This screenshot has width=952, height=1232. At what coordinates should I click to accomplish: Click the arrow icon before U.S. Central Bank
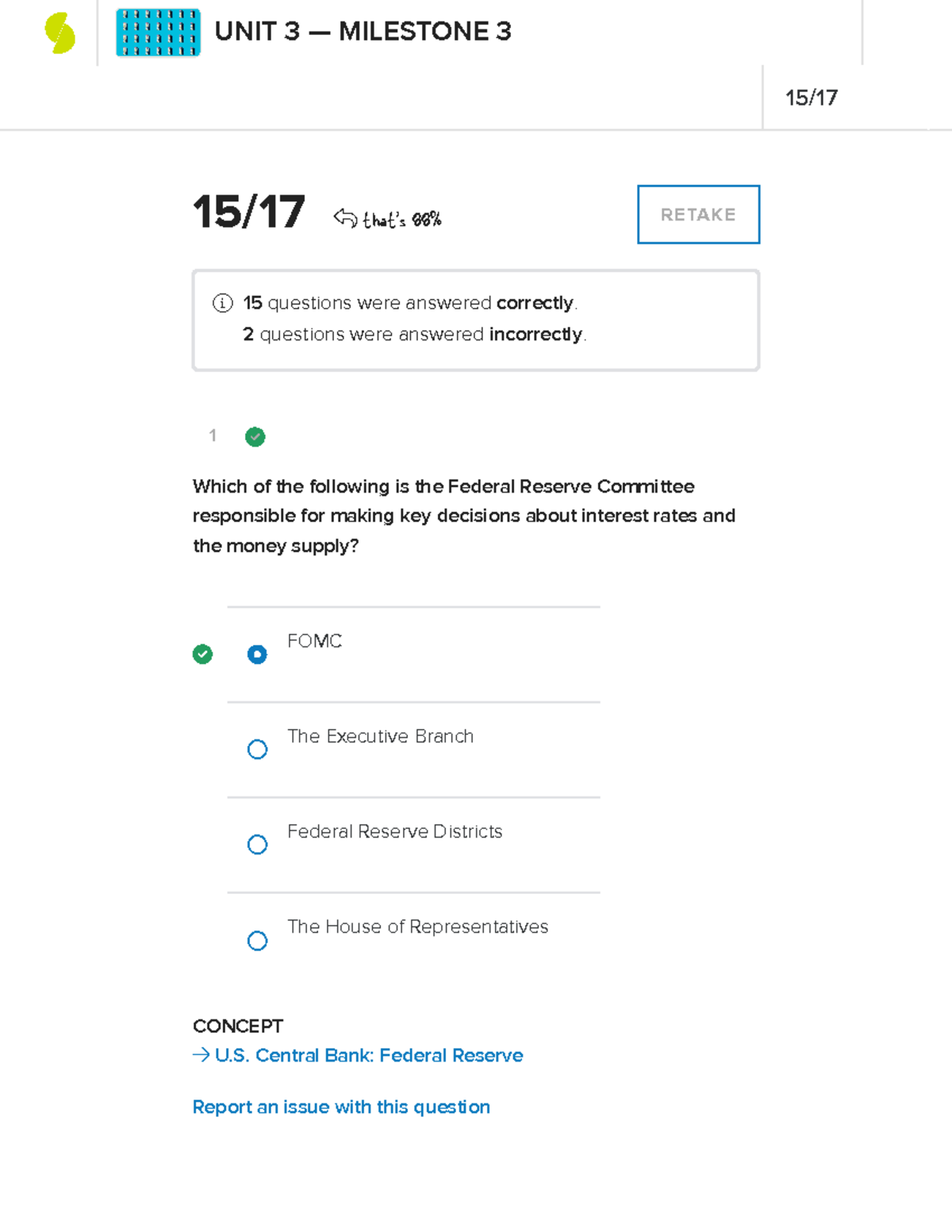[x=202, y=1055]
